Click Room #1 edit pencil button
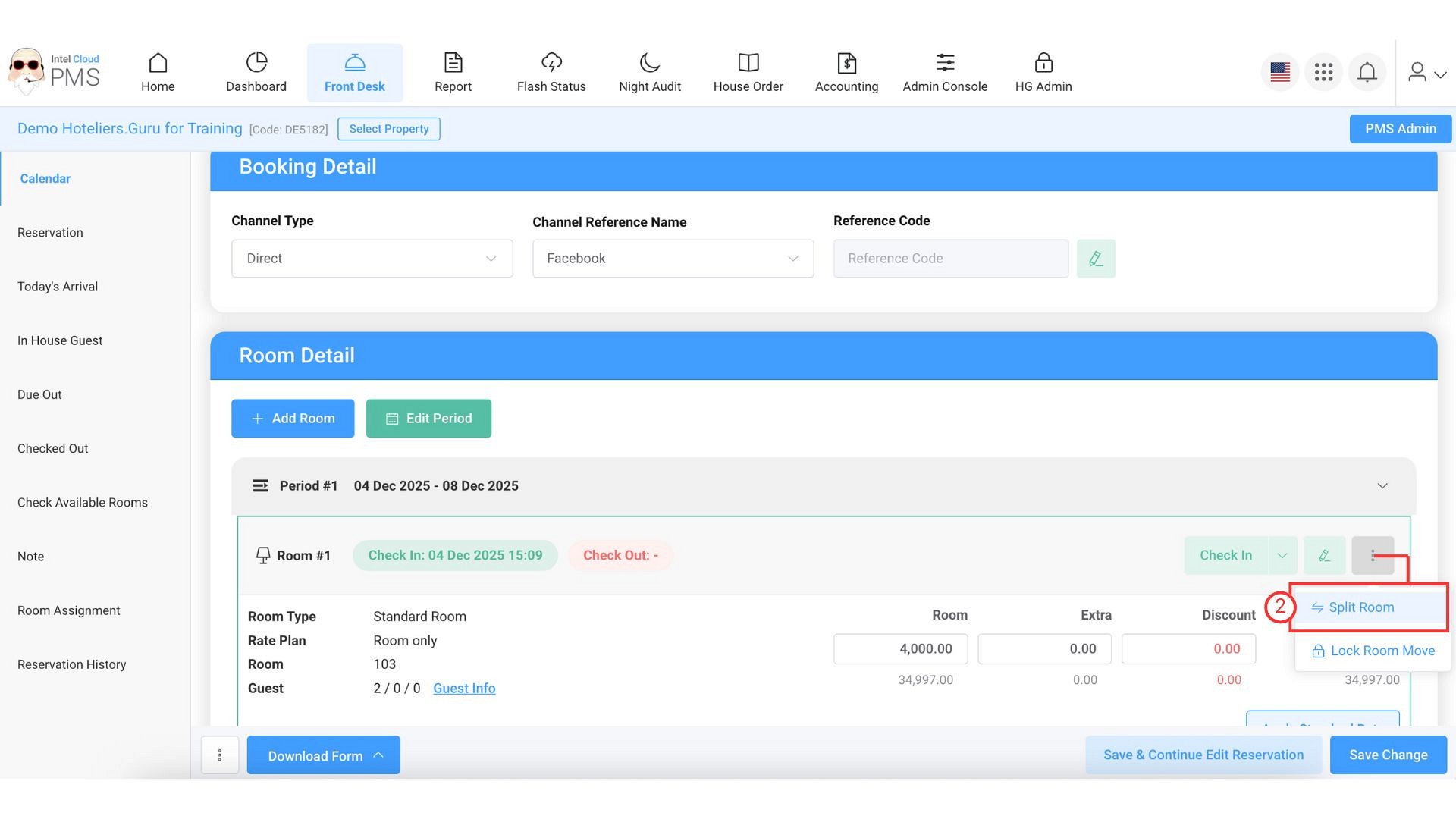 1324,555
